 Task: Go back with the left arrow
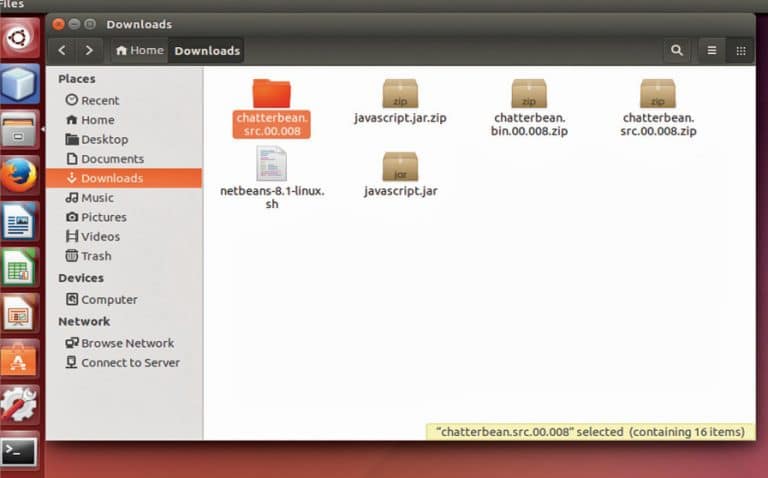[x=62, y=50]
